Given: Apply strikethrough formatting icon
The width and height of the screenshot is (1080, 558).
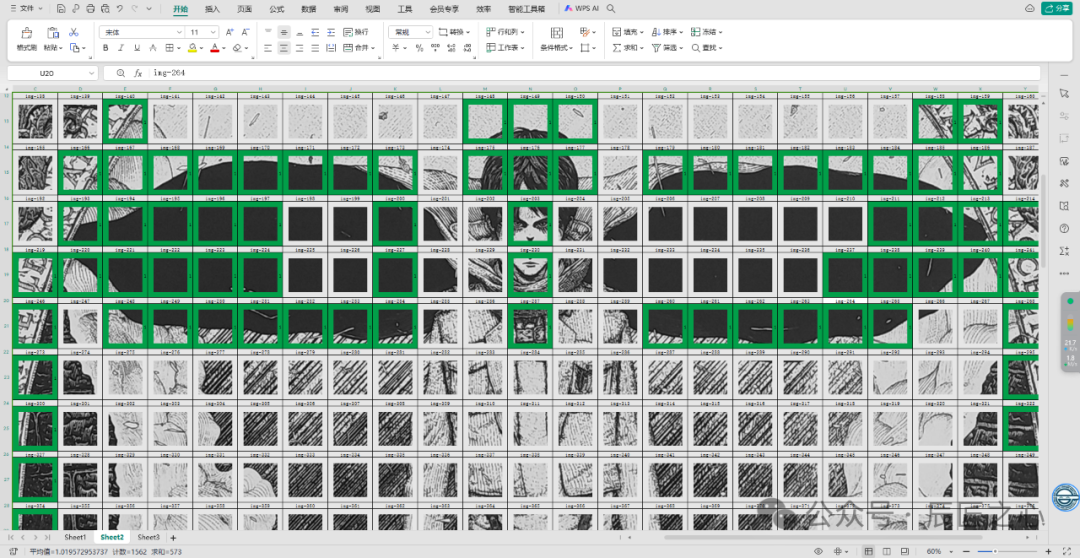Looking at the screenshot, I should click(153, 48).
